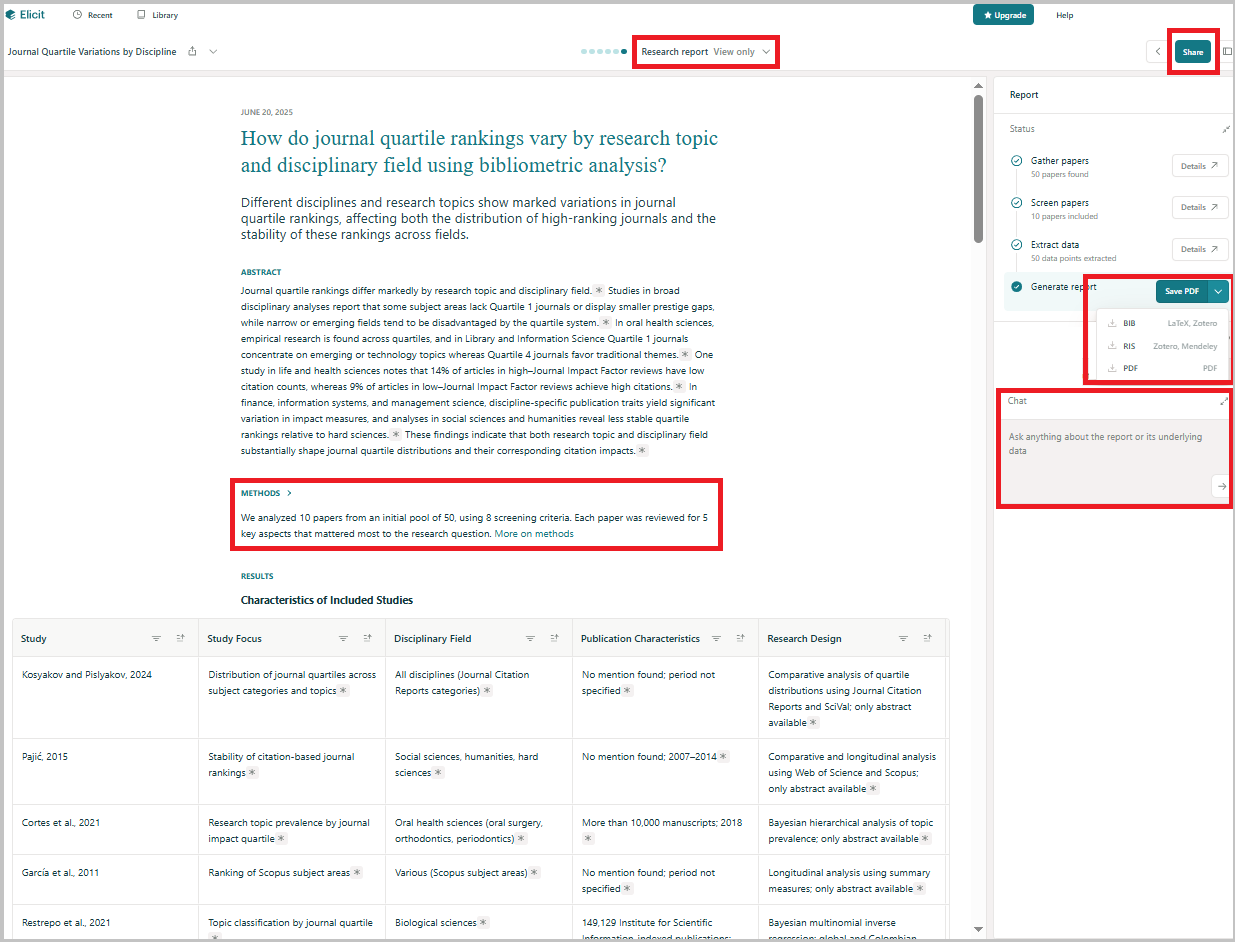The width and height of the screenshot is (1235, 942).
Task: Collapse the Status section with the arrows icon
Action: coord(1226,129)
